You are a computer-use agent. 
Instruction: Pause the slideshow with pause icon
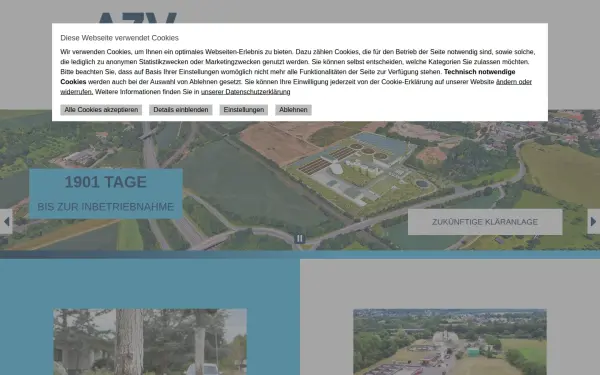300,239
